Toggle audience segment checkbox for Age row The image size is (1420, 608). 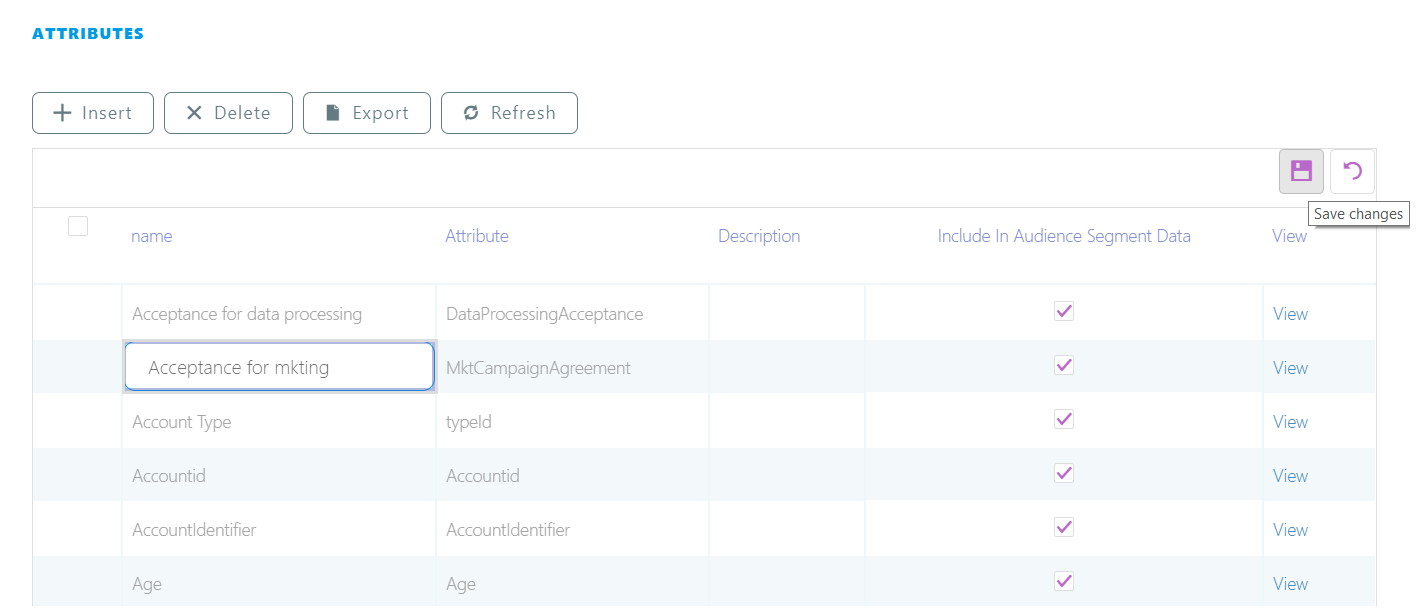point(1064,582)
